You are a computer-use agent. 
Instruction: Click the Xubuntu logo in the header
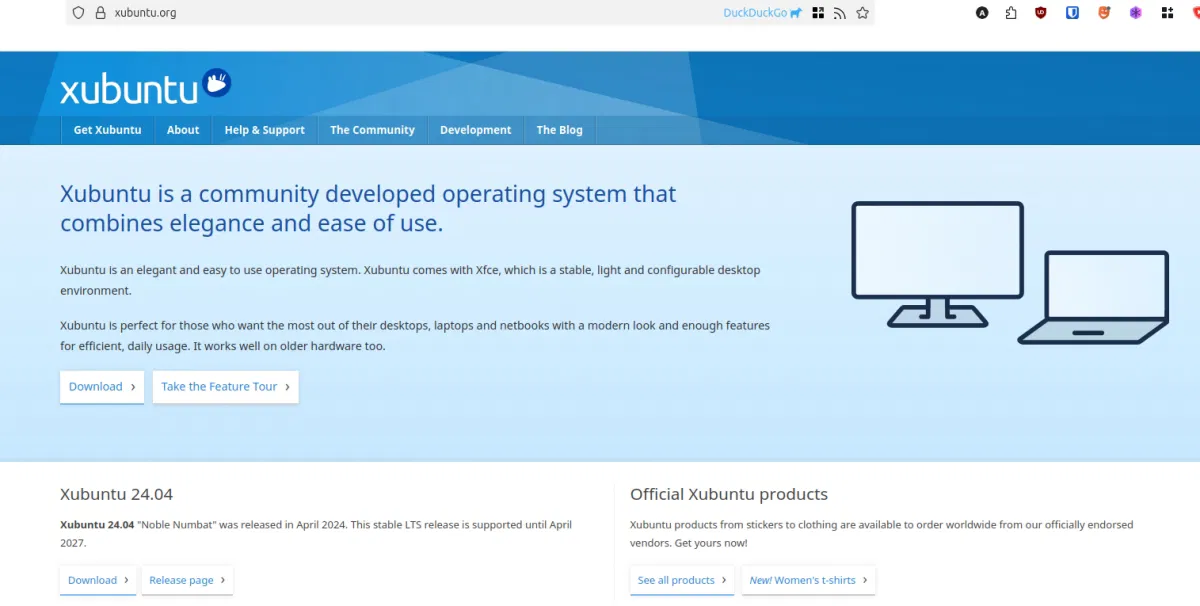pyautogui.click(x=146, y=87)
